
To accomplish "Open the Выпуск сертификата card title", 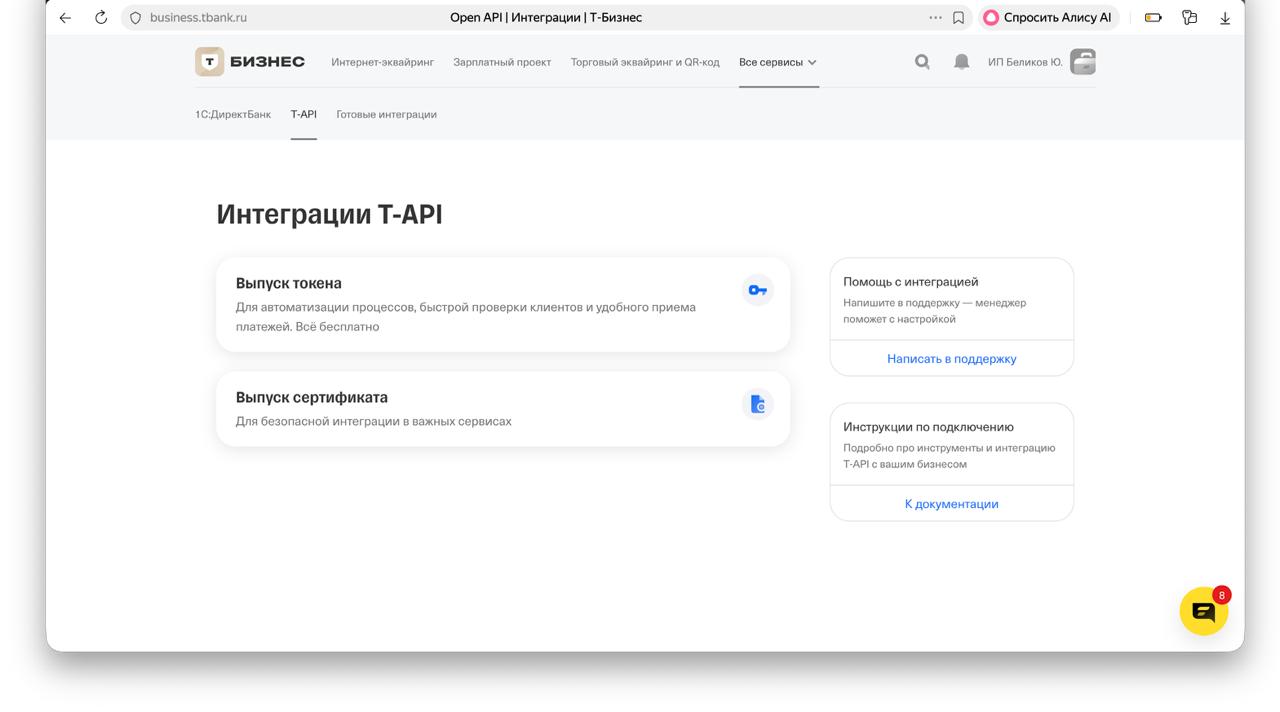I will click(x=312, y=397).
